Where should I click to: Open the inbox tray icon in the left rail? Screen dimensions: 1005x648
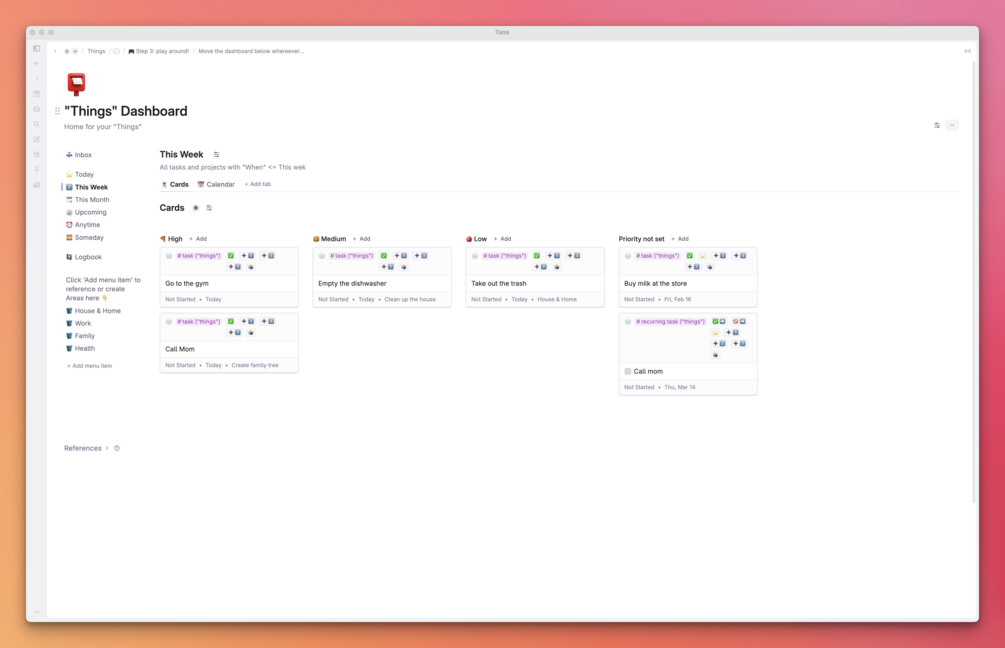pyautogui.click(x=37, y=109)
